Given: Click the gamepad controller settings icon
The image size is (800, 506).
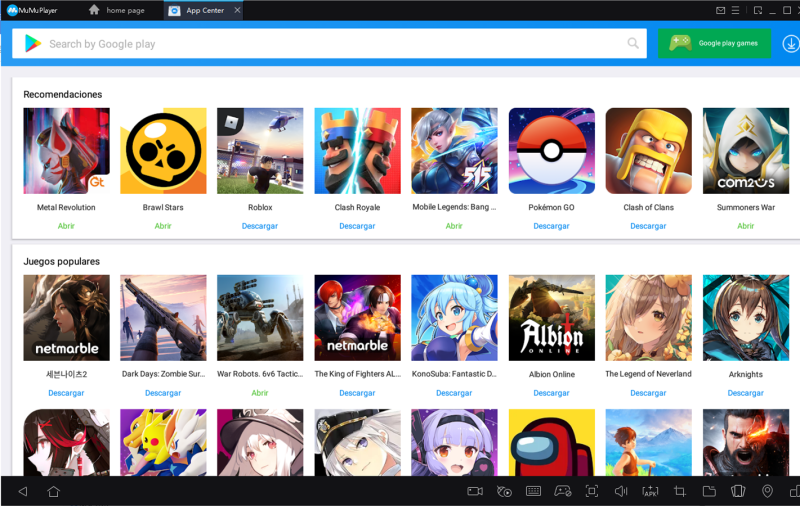Looking at the screenshot, I should (563, 491).
